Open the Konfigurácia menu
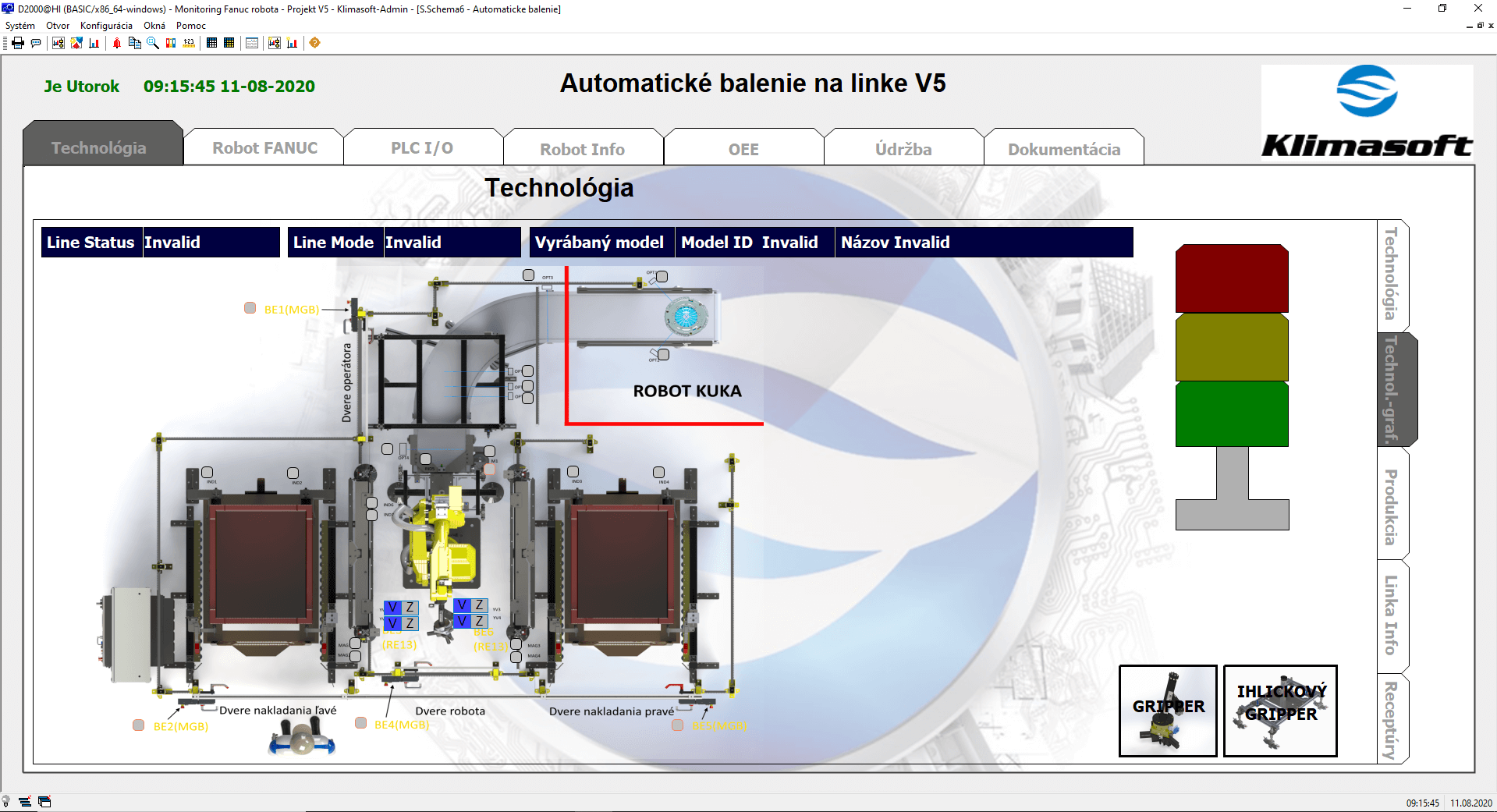This screenshot has height=812, width=1497. point(107,25)
